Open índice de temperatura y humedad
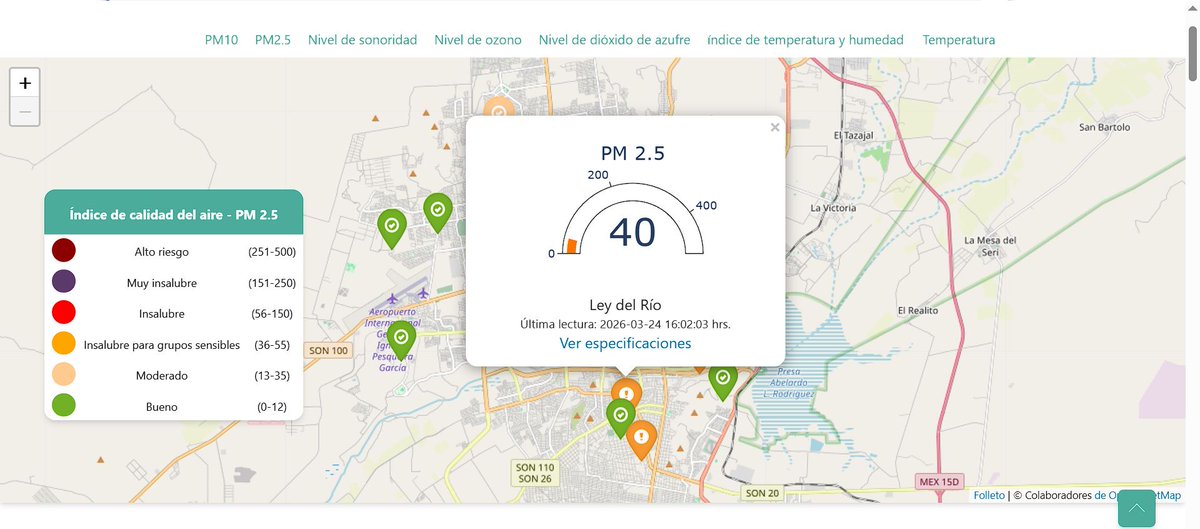Image resolution: width=1200 pixels, height=529 pixels. 805,40
